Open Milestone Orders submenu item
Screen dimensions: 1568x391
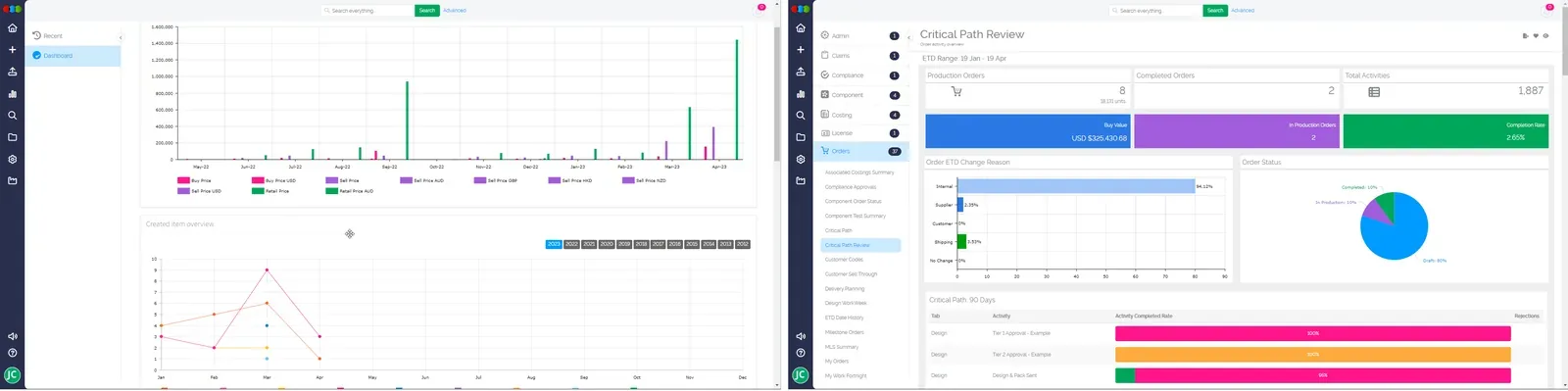(x=845, y=332)
